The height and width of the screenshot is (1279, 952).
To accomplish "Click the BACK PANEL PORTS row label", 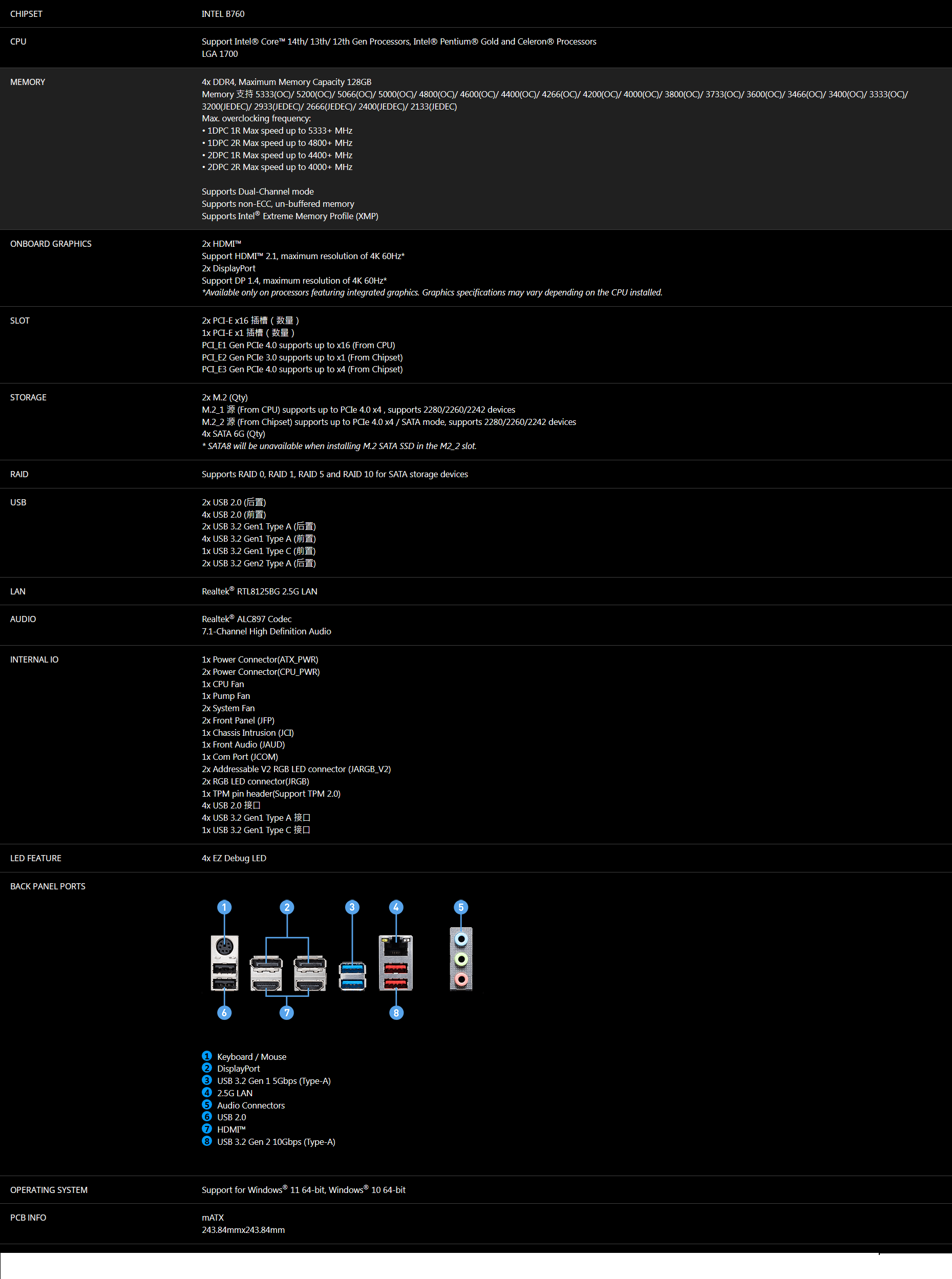I will 48,887.
